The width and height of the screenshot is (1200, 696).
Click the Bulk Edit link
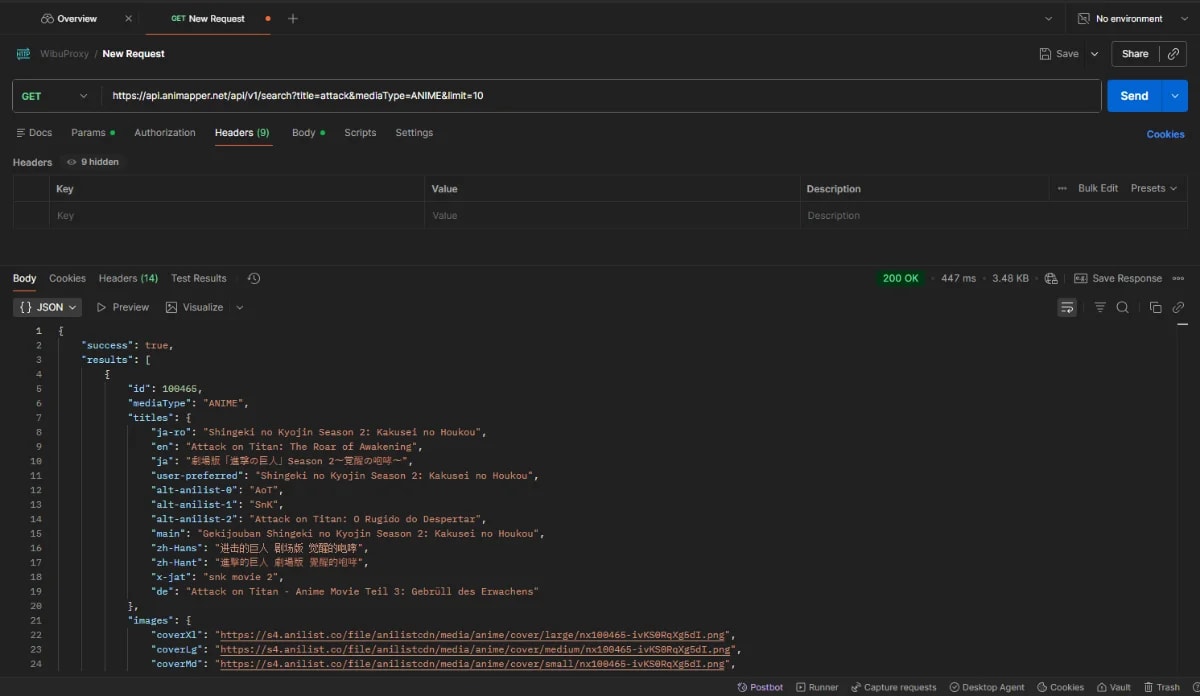1096,188
